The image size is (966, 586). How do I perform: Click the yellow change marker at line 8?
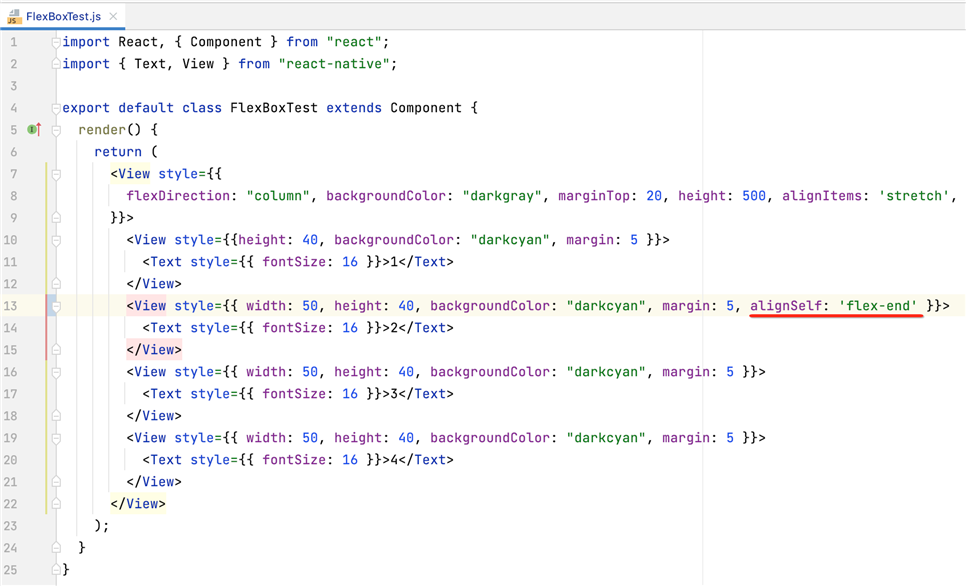[x=46, y=196]
